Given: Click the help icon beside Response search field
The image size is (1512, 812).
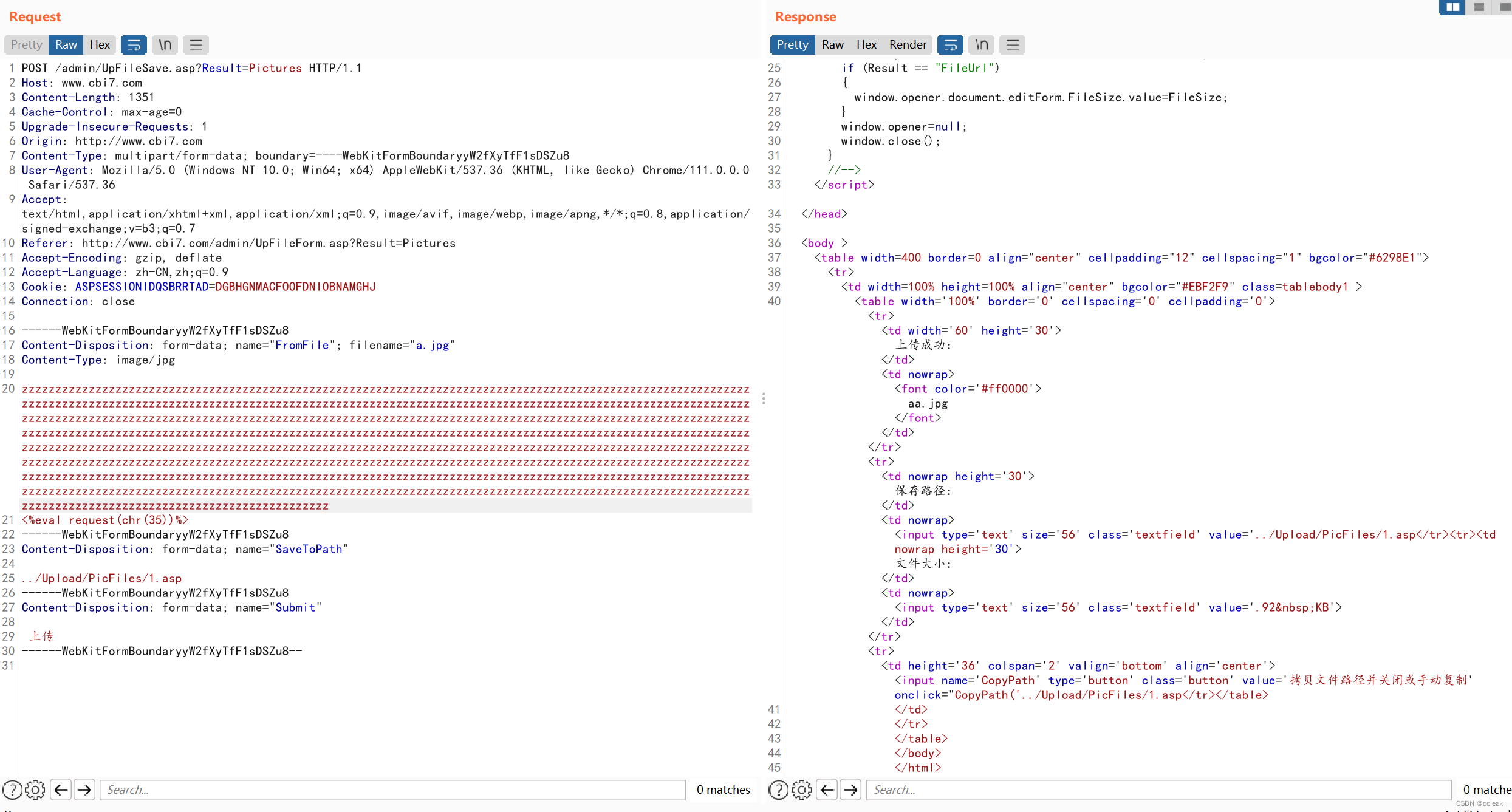Looking at the screenshot, I should [x=778, y=790].
